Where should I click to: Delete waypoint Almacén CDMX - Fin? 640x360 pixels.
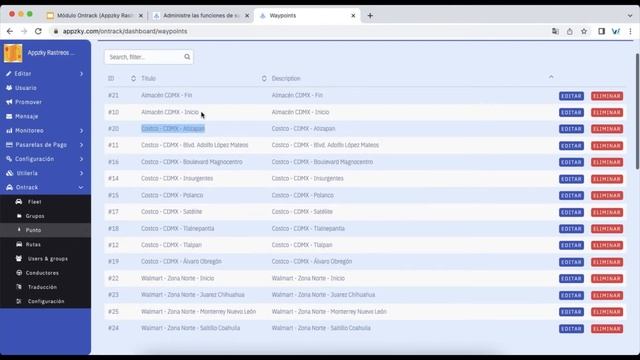pyautogui.click(x=607, y=96)
